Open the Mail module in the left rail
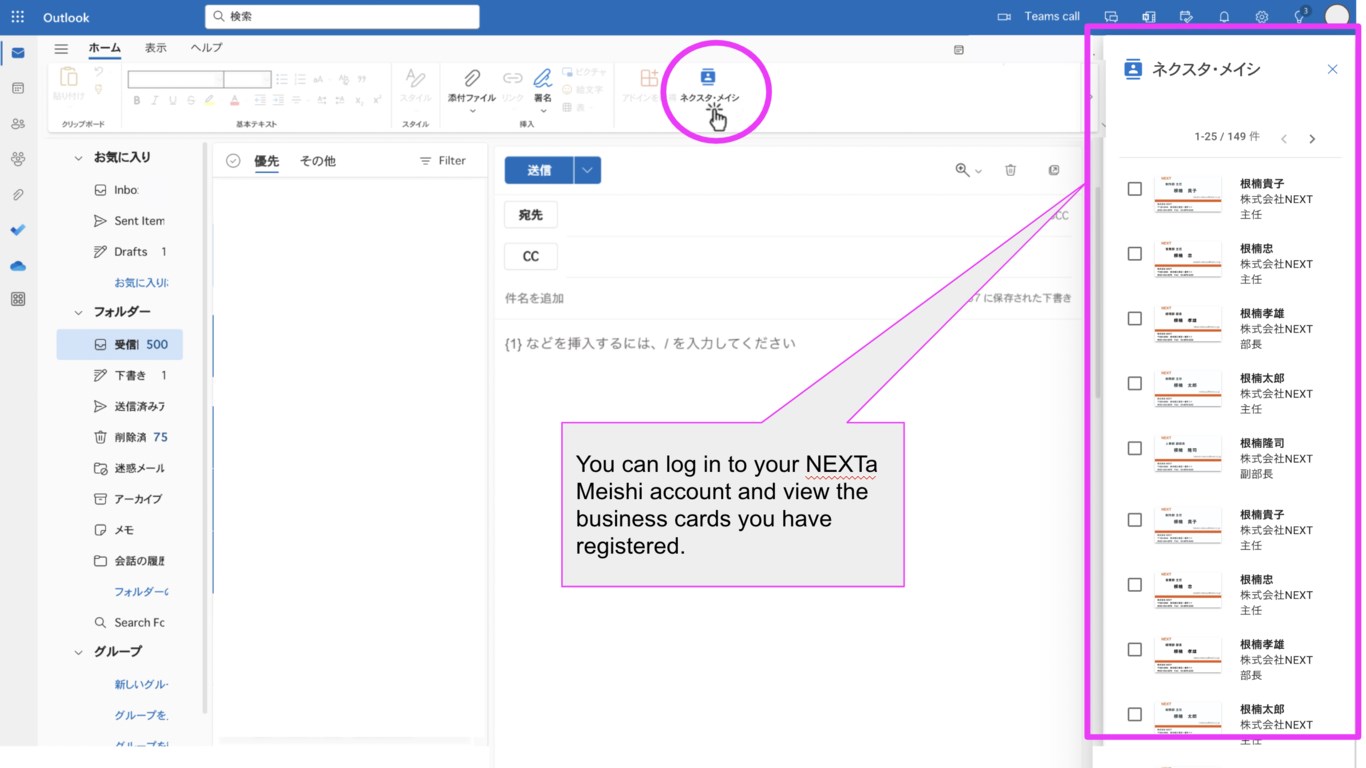 point(18,53)
